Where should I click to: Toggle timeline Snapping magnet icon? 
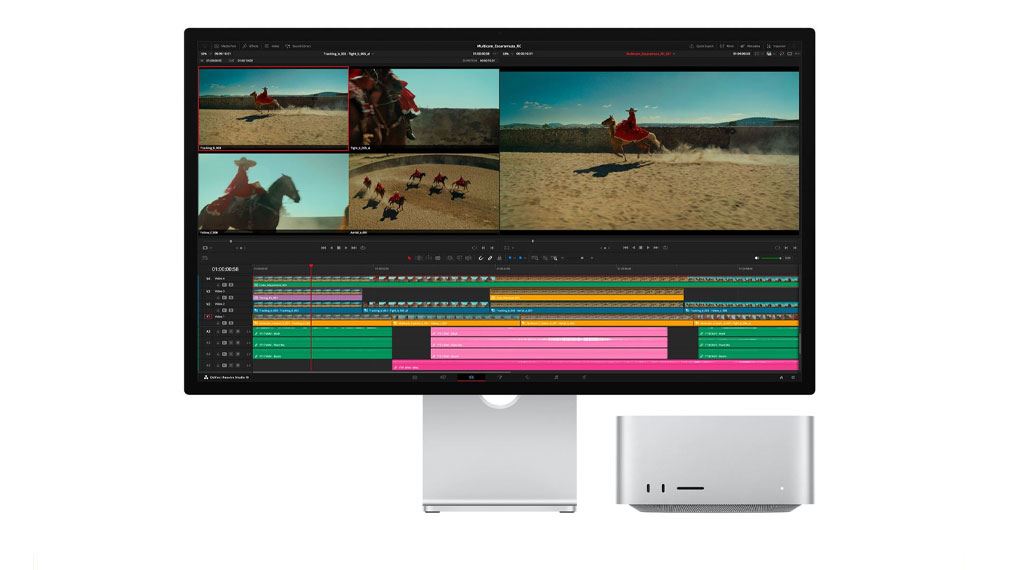[481, 258]
